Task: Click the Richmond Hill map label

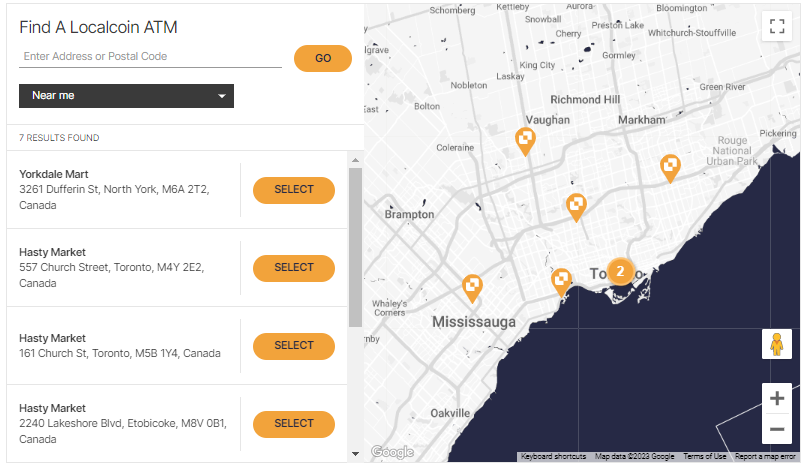Action: pyautogui.click(x=585, y=100)
